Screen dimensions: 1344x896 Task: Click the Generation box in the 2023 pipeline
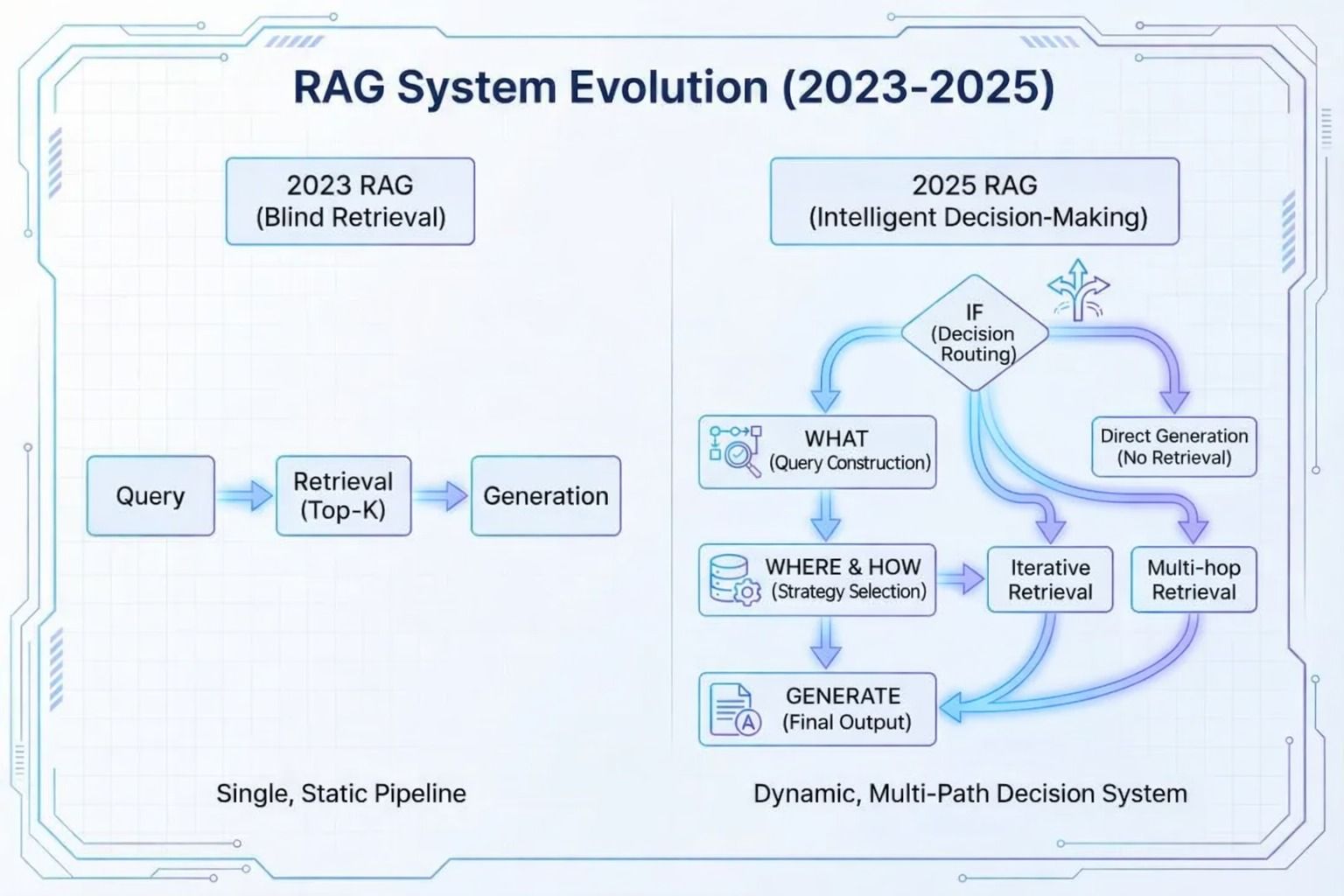coord(545,496)
